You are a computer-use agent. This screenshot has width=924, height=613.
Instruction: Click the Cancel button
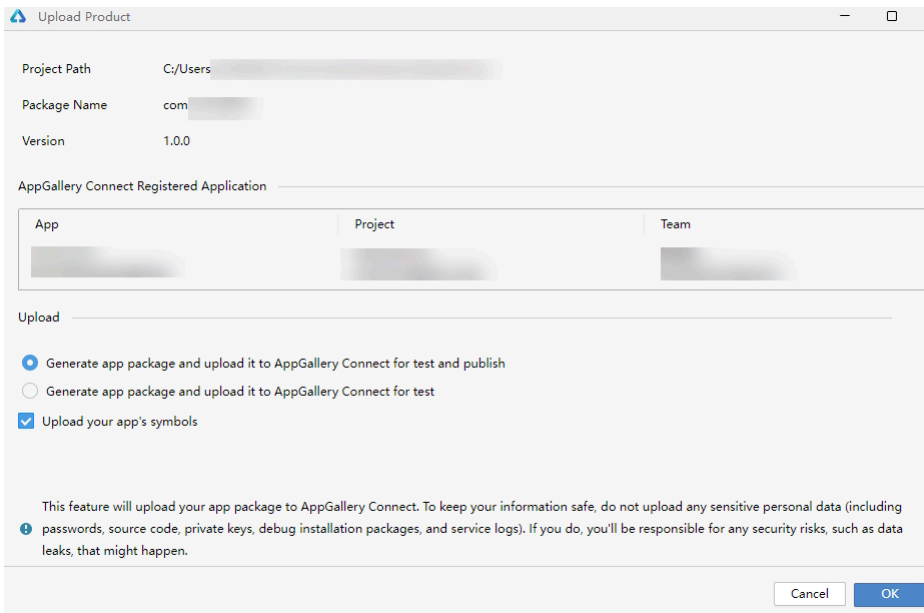pyautogui.click(x=809, y=594)
